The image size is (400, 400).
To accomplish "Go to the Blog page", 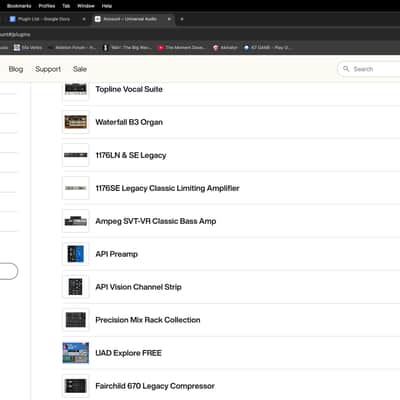I will [16, 69].
